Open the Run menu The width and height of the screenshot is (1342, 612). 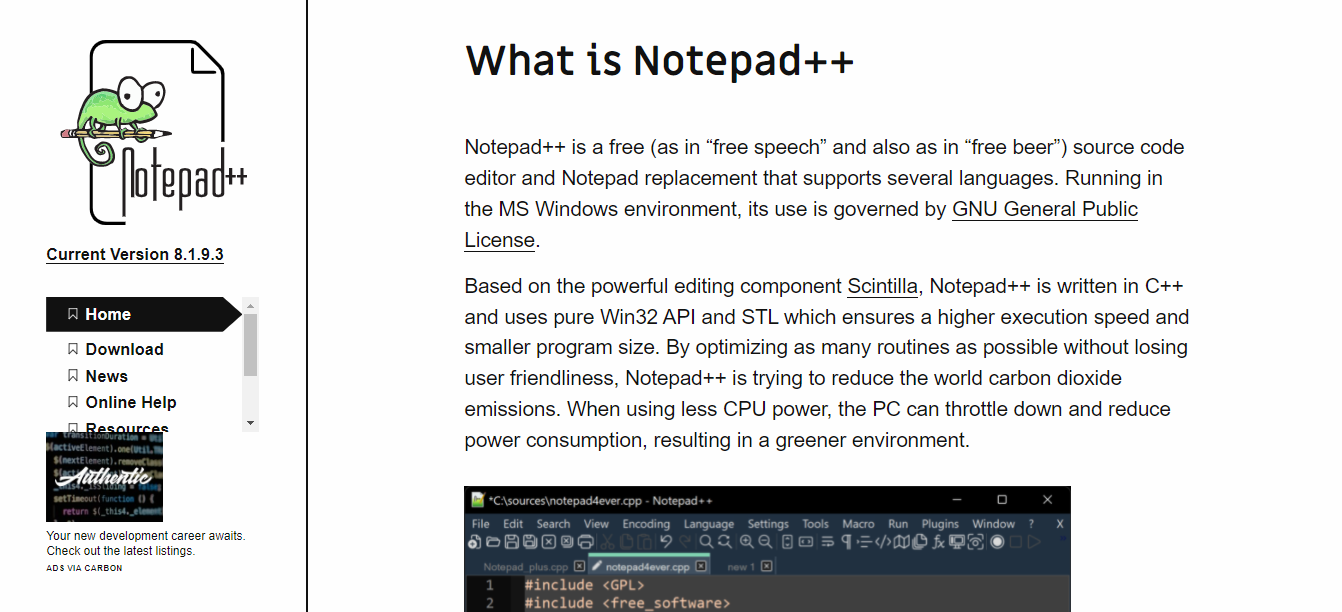coord(898,524)
